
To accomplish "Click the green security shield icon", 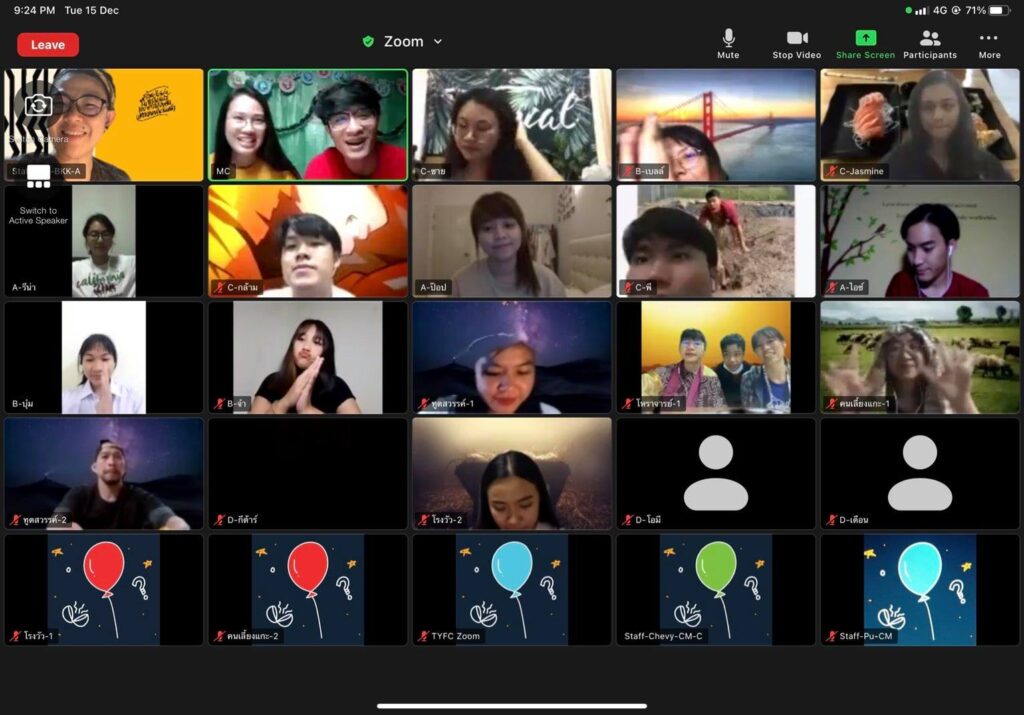I will (x=368, y=42).
